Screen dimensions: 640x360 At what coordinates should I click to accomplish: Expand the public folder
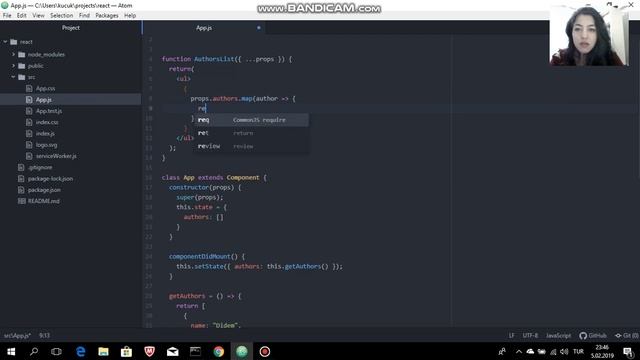(13, 66)
